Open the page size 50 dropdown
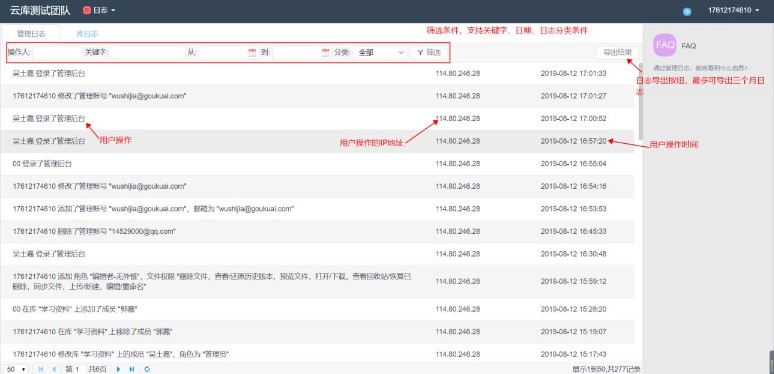Image resolution: width=774 pixels, height=374 pixels. click(x=17, y=369)
